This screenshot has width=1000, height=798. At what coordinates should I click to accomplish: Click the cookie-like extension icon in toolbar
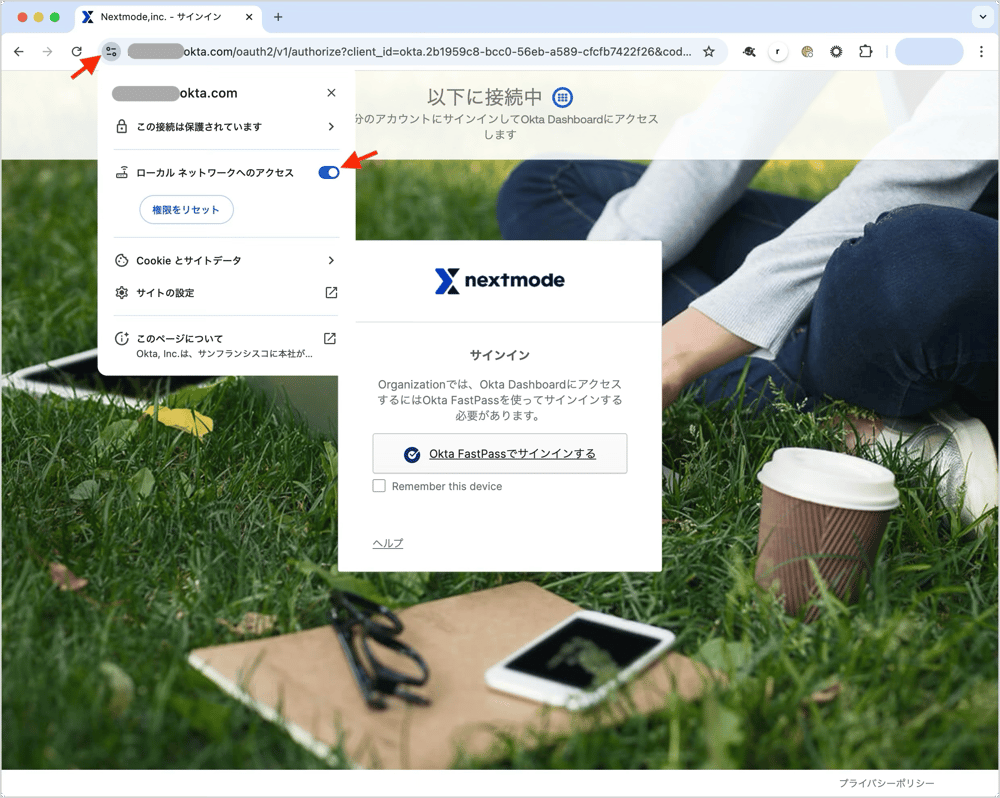[807, 52]
